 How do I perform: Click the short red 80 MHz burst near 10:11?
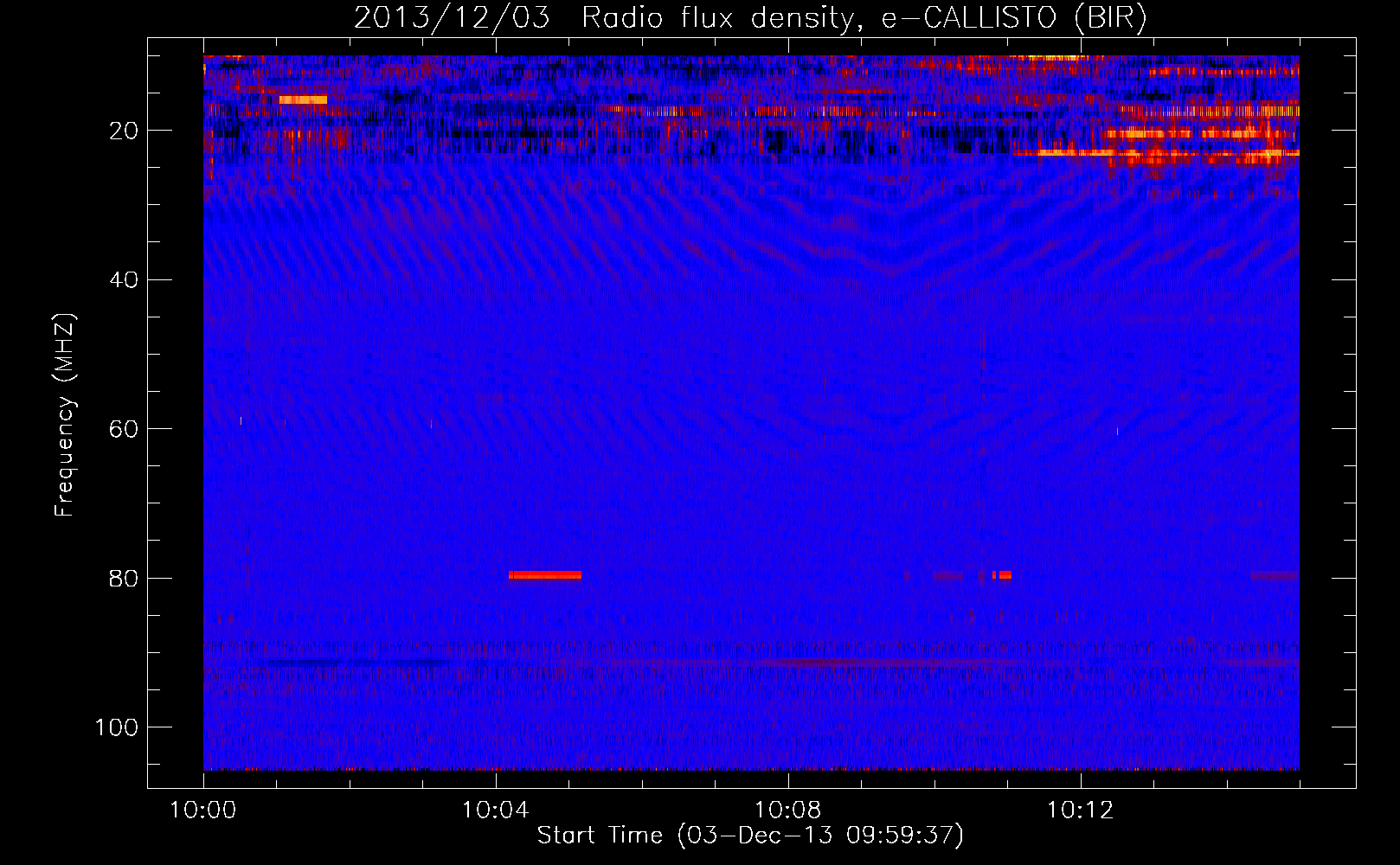click(1002, 575)
